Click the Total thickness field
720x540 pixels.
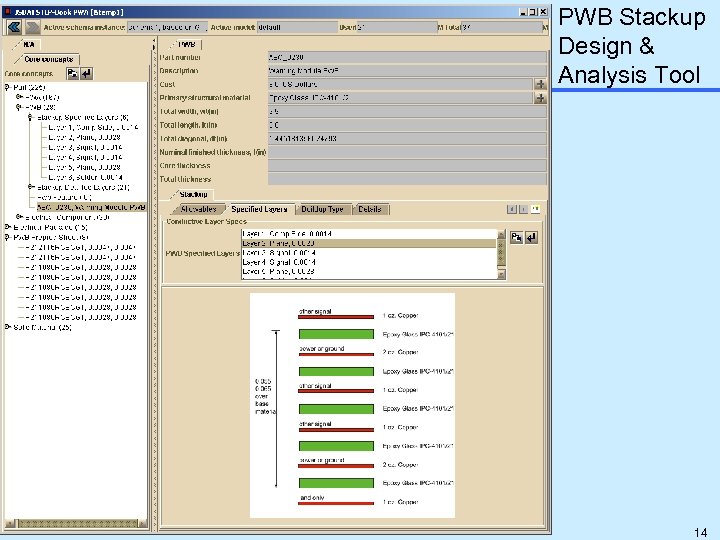[x=407, y=179]
